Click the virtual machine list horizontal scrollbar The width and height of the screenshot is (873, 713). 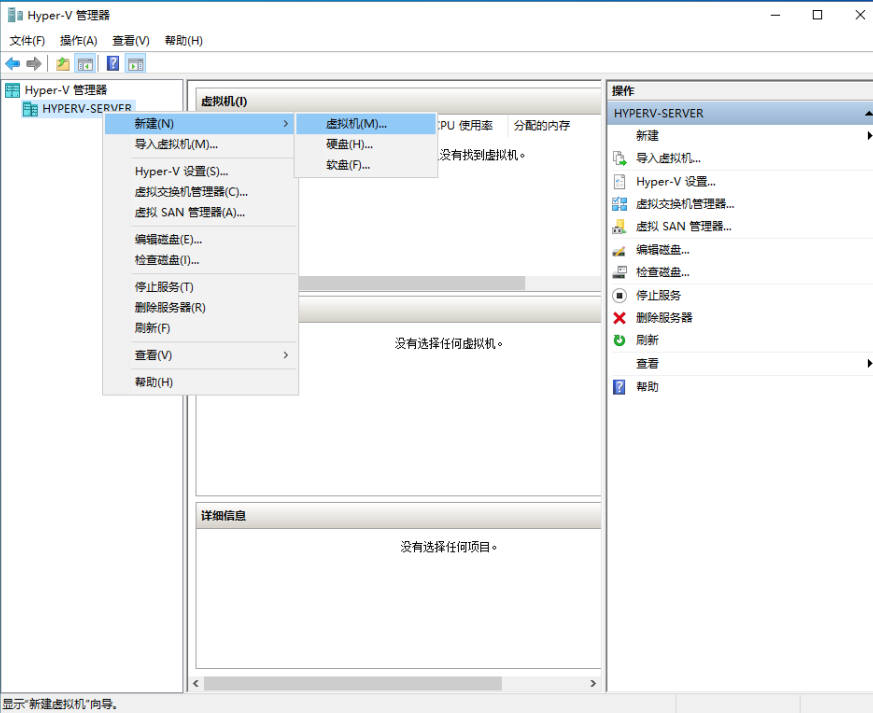point(412,283)
